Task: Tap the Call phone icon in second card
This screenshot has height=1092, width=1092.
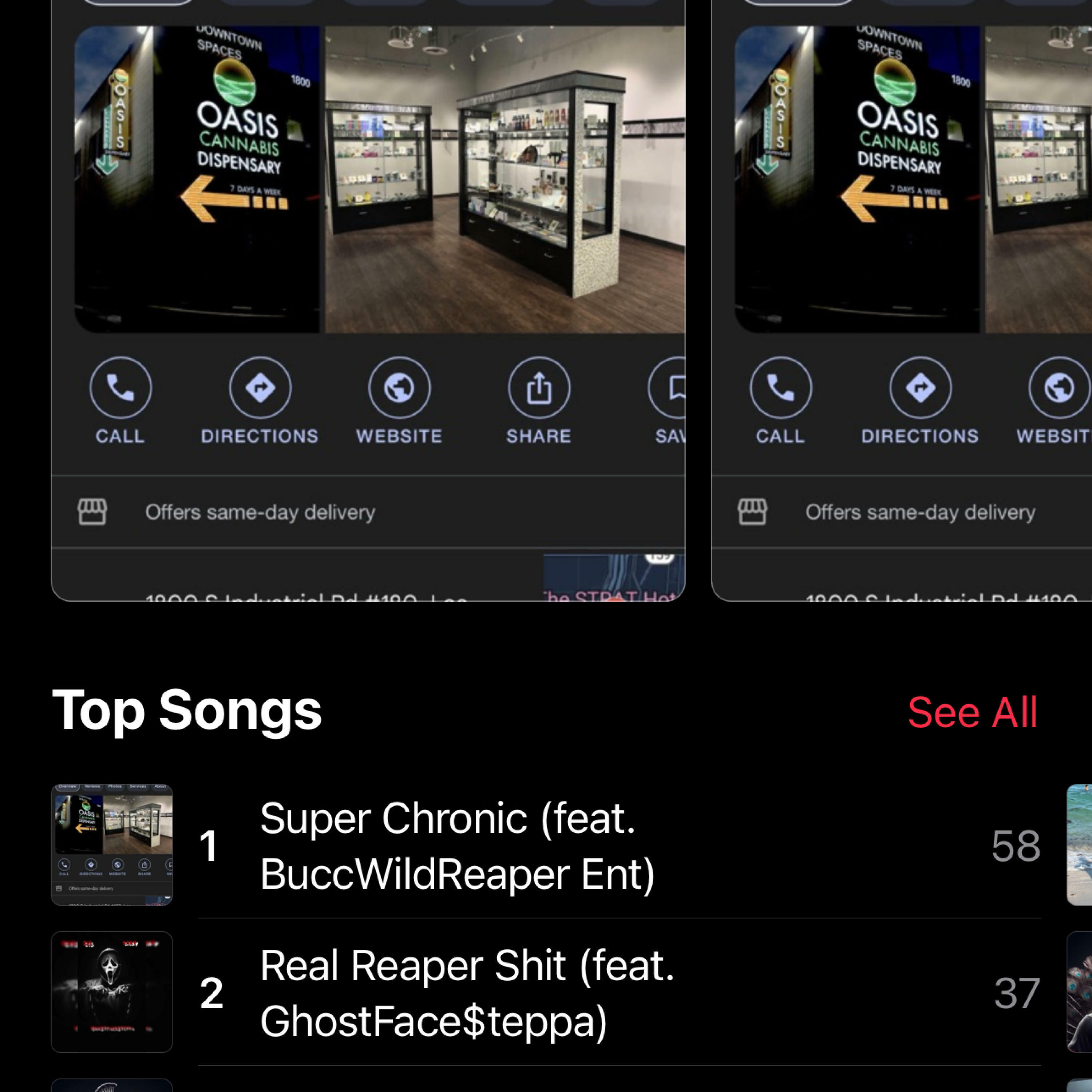Action: click(780, 388)
